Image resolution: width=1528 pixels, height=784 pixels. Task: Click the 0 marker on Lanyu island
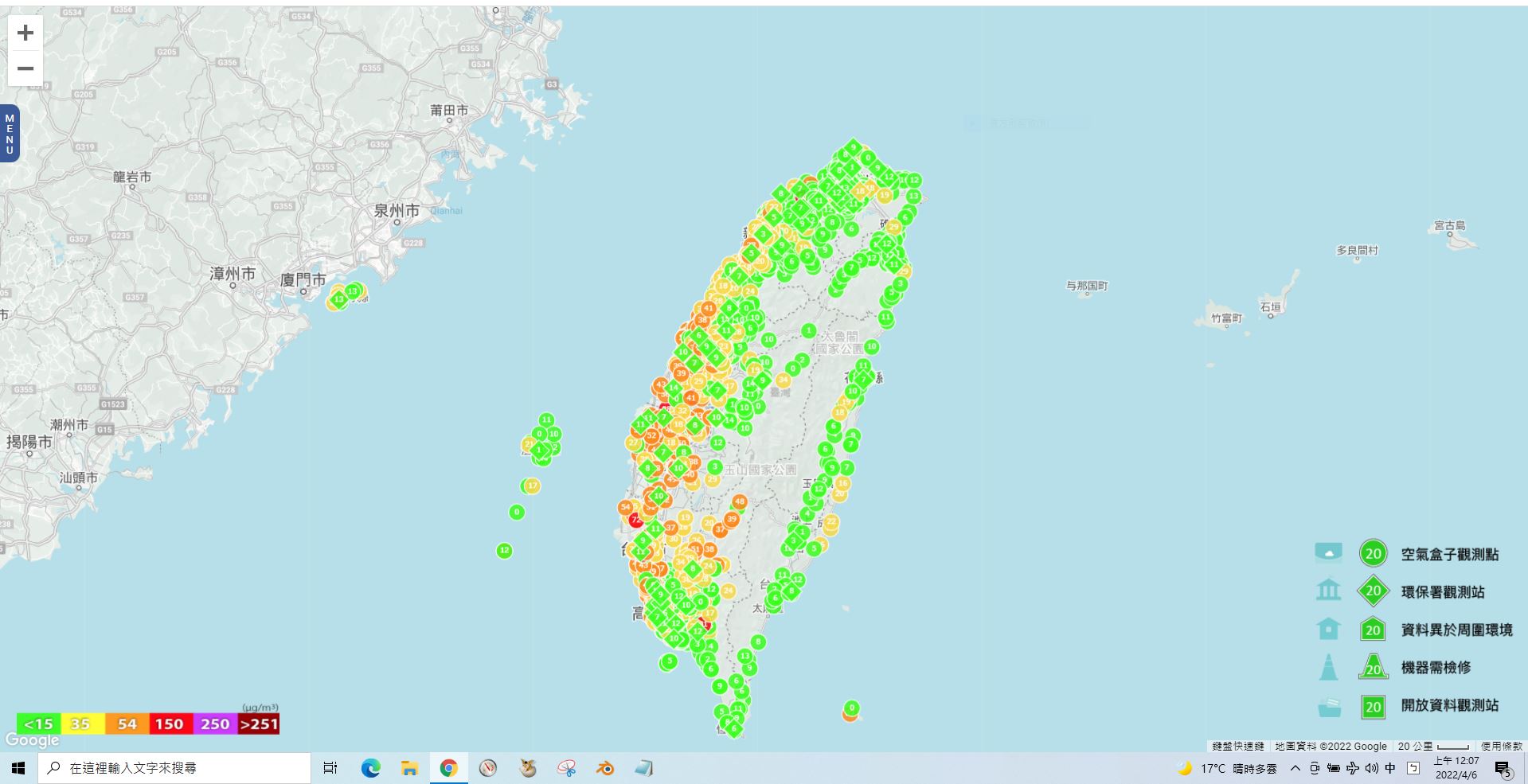coord(851,708)
